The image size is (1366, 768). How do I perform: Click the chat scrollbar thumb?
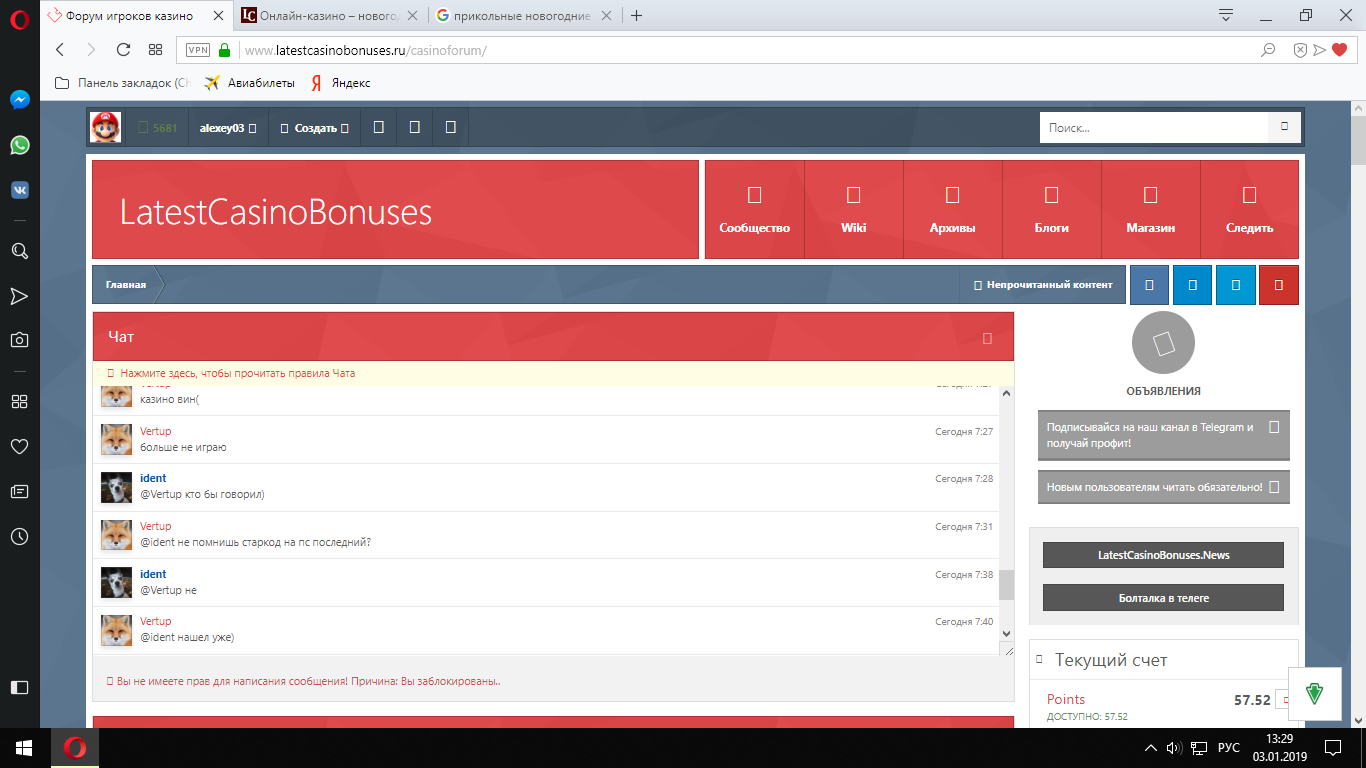1006,584
